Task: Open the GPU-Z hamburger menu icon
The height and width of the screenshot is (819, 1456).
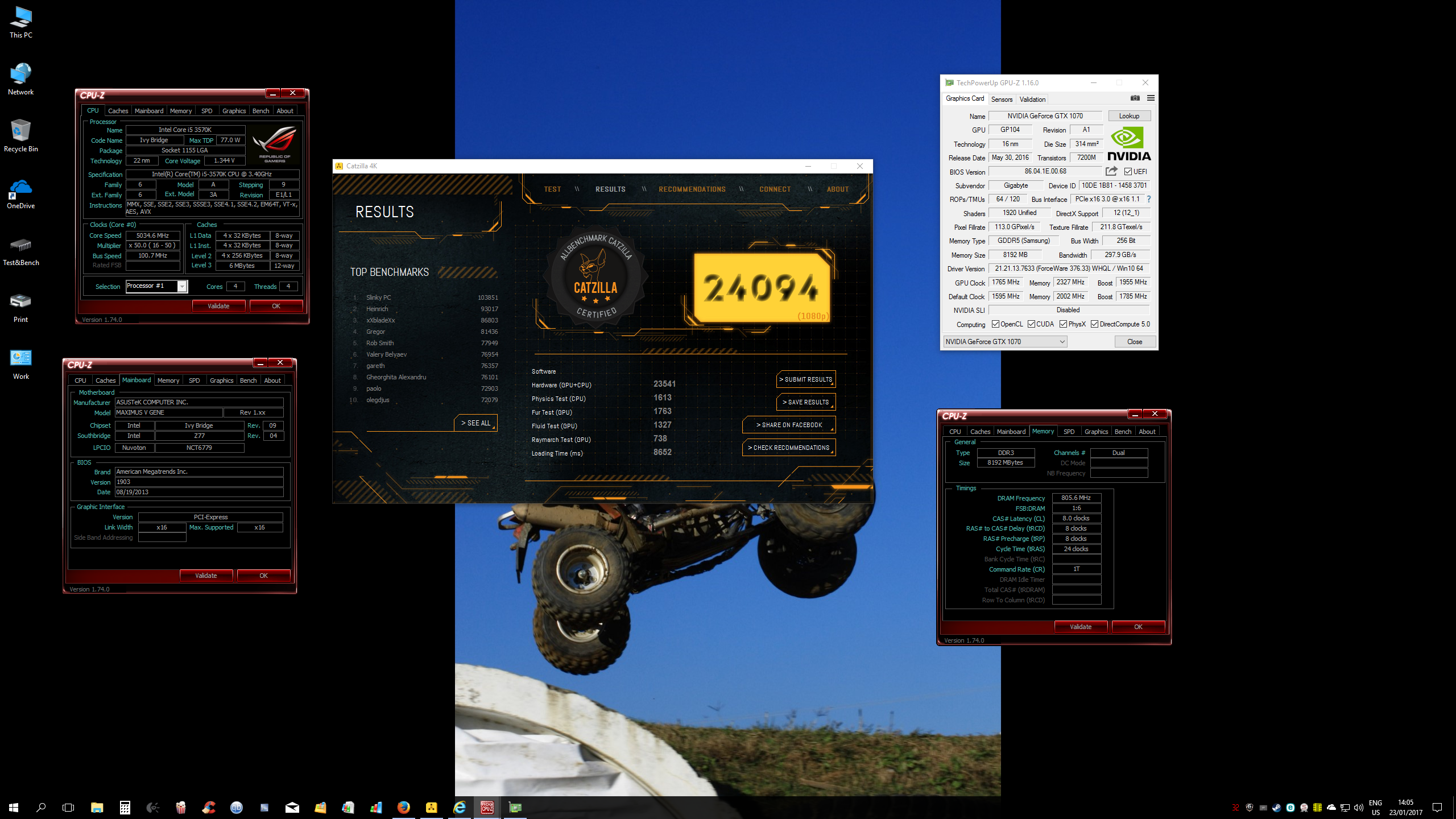Action: [1151, 98]
